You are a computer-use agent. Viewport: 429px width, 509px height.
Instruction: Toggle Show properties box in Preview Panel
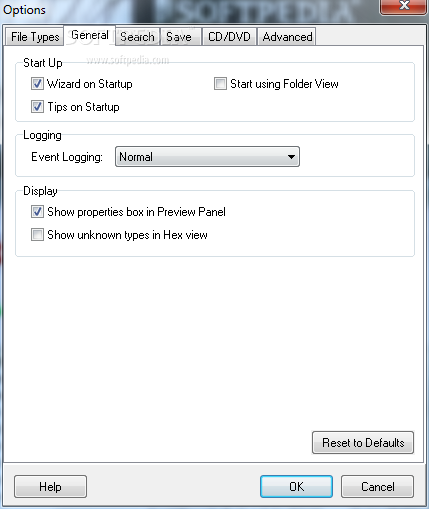pos(37,212)
